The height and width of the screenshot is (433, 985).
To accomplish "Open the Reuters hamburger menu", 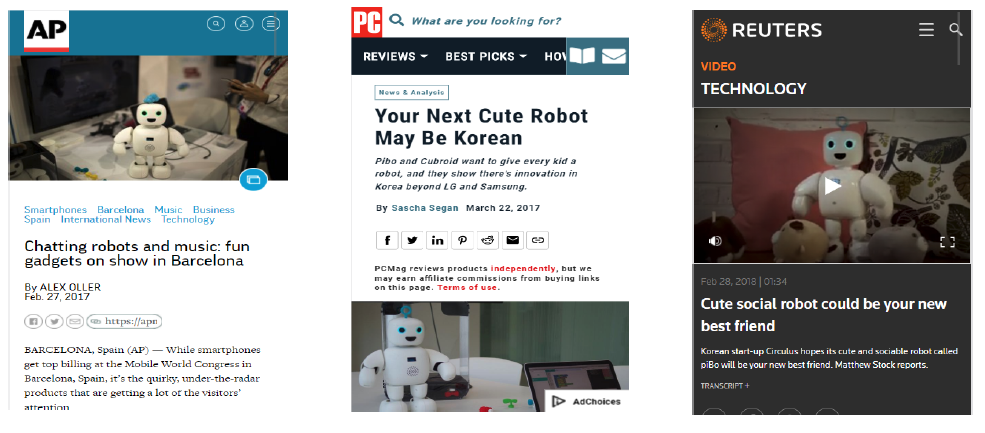I will tap(926, 30).
